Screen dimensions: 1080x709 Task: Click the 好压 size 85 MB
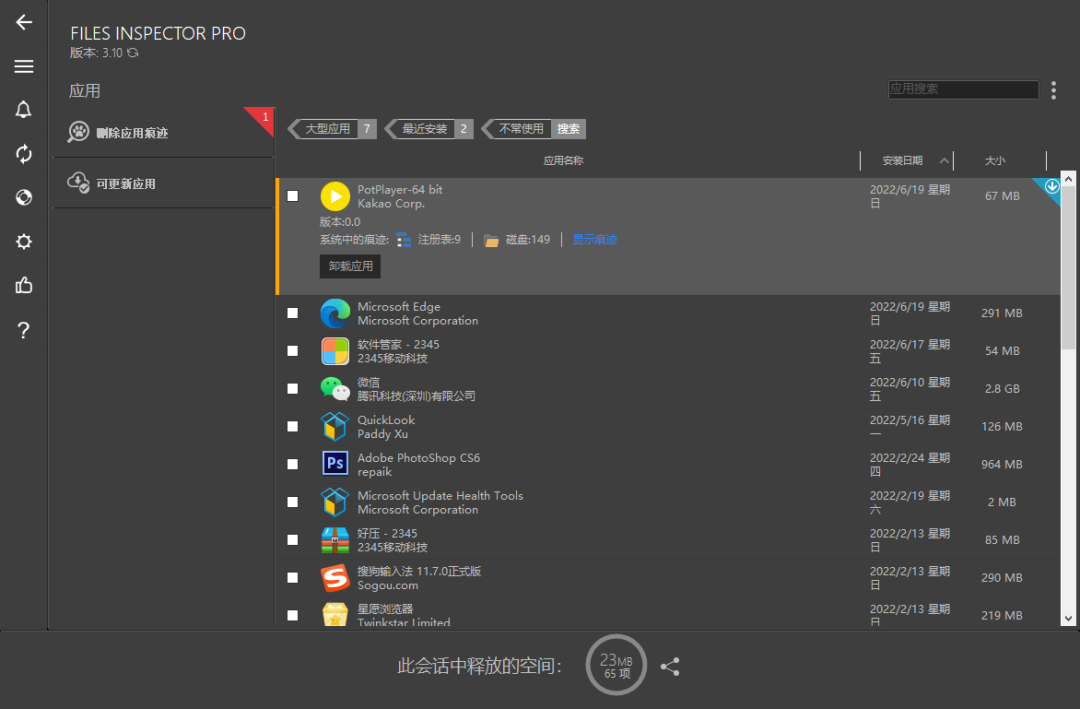tap(1002, 540)
